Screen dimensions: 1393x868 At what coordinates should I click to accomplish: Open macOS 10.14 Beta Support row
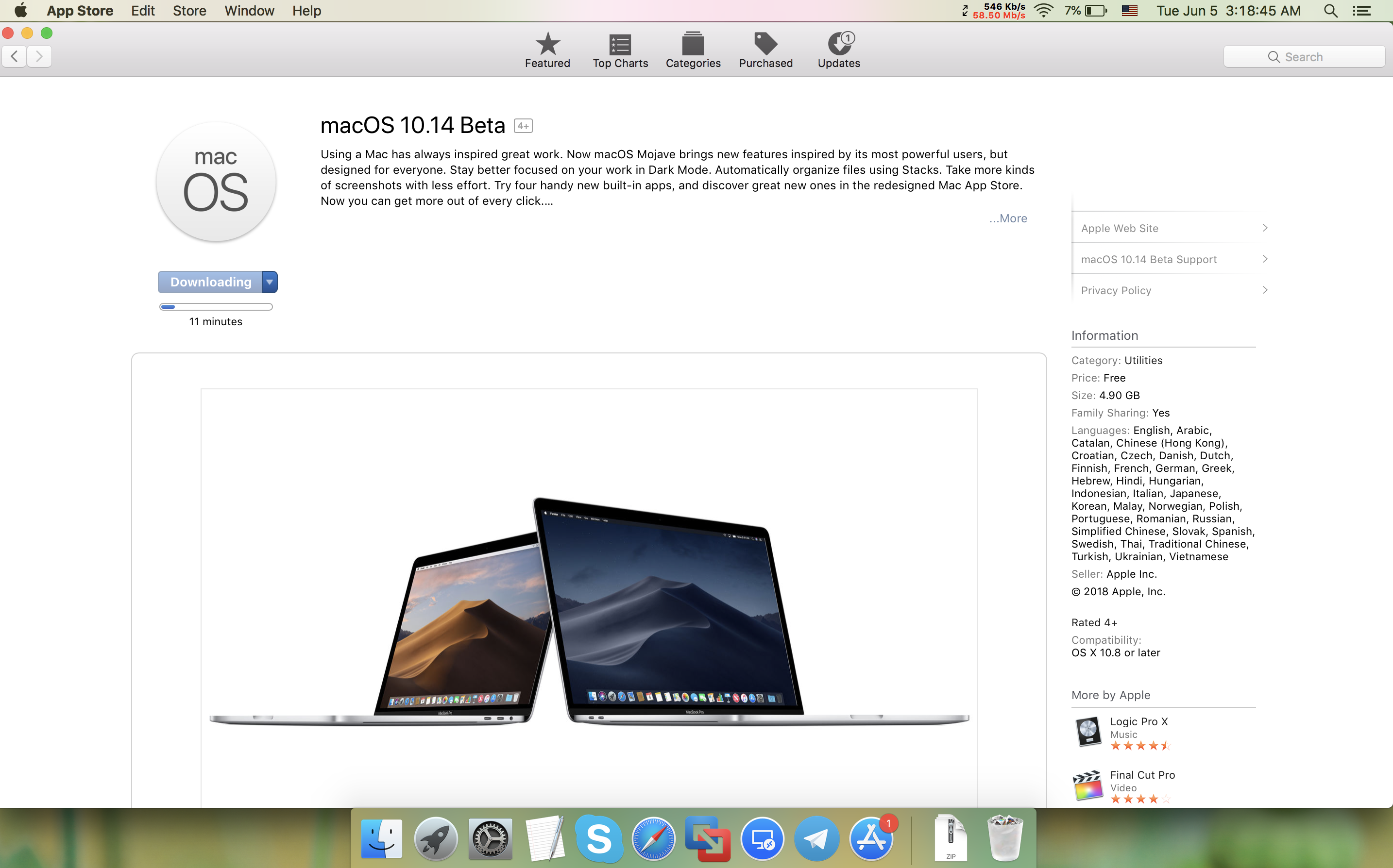(1172, 259)
